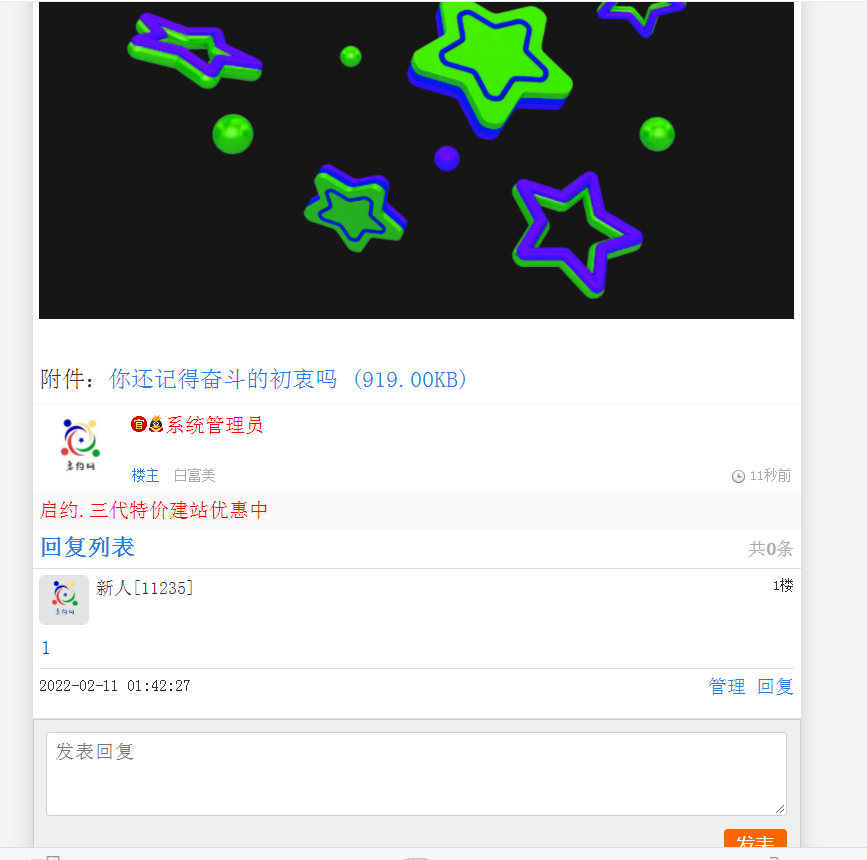Open the 管理 management link
The image size is (867, 860).
click(x=726, y=686)
